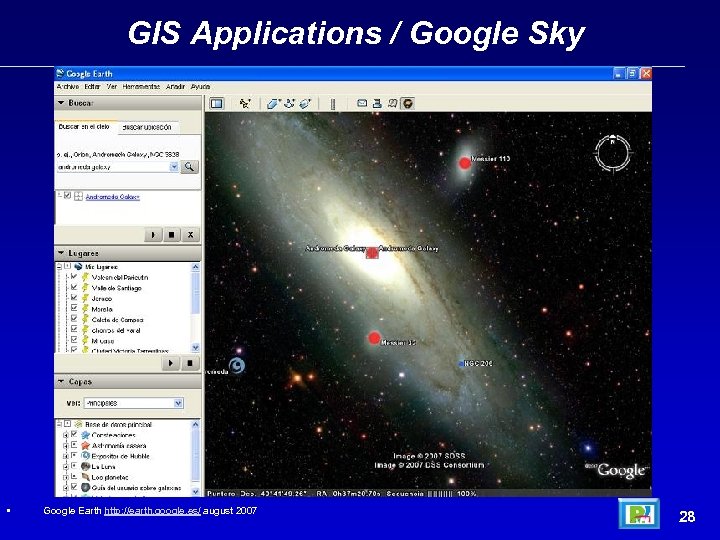
Task: Uncheck the Andromeda Galaxy search result checkbox
Action: [x=68, y=196]
